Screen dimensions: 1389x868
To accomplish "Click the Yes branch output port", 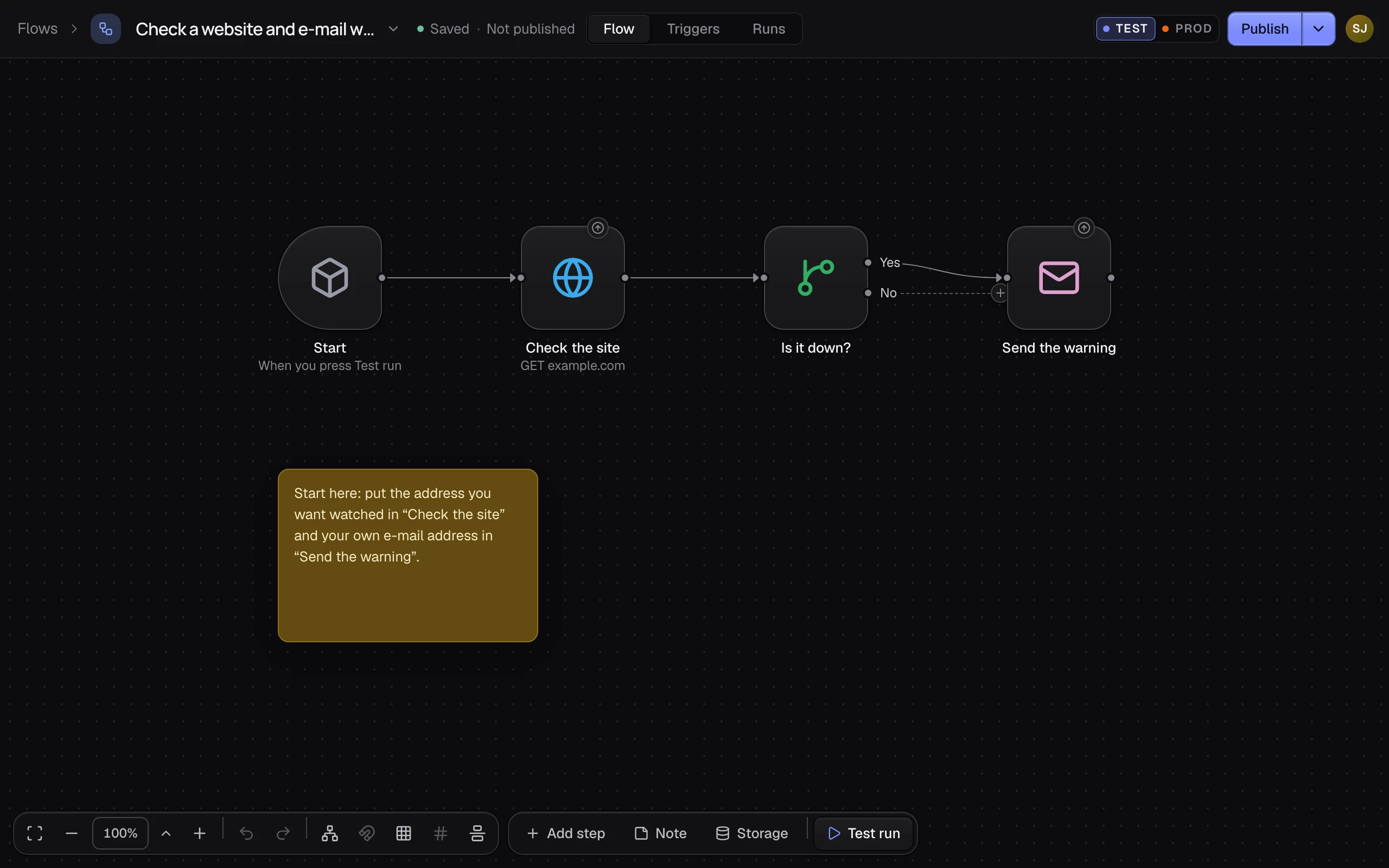I will 868,263.
